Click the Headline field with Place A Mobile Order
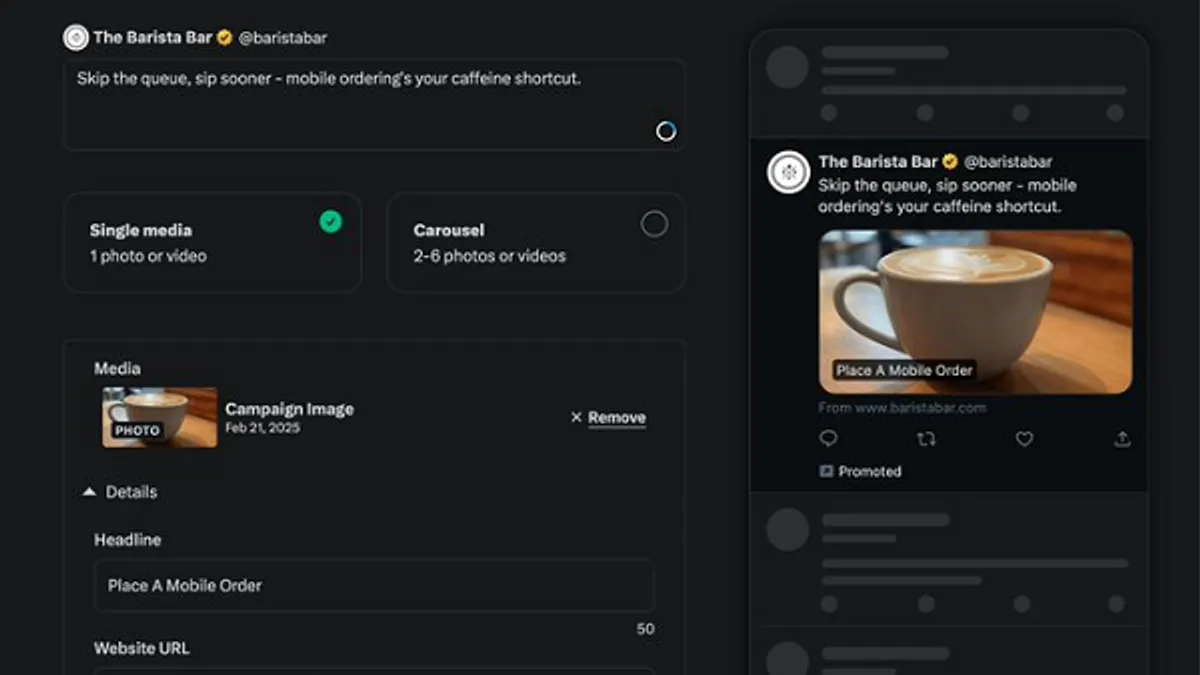1200x675 pixels. click(374, 585)
